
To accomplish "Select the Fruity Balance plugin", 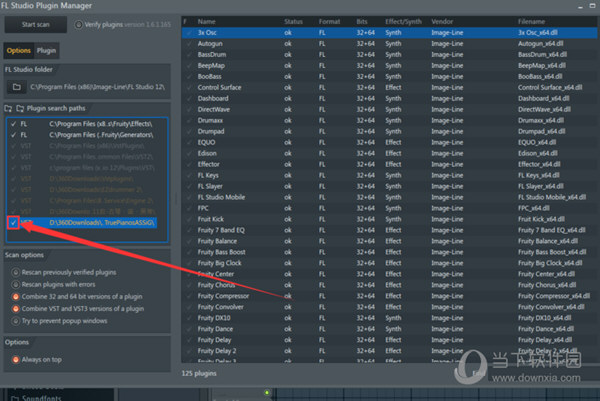I will (389, 241).
